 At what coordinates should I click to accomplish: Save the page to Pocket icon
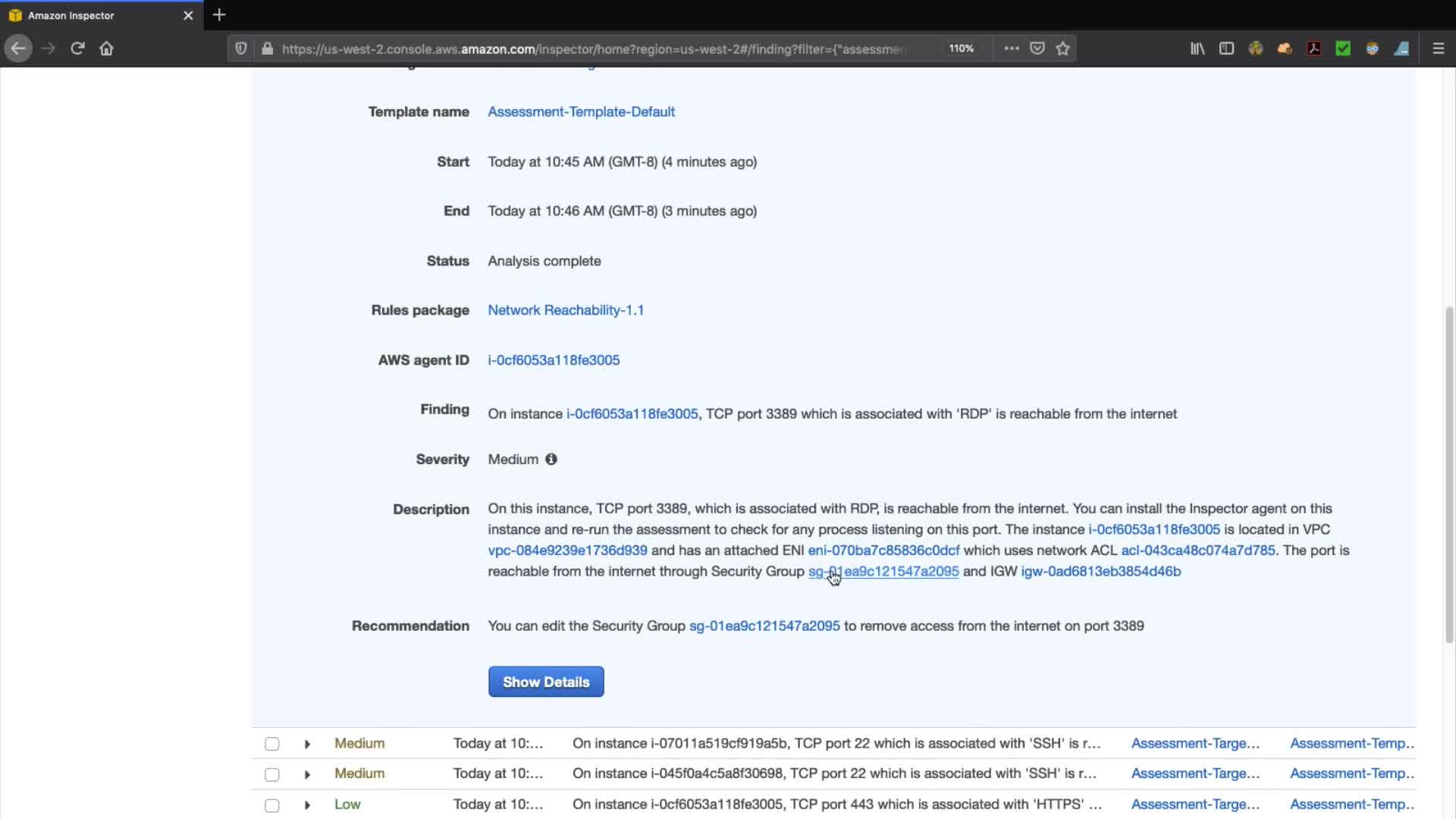pyautogui.click(x=1037, y=49)
